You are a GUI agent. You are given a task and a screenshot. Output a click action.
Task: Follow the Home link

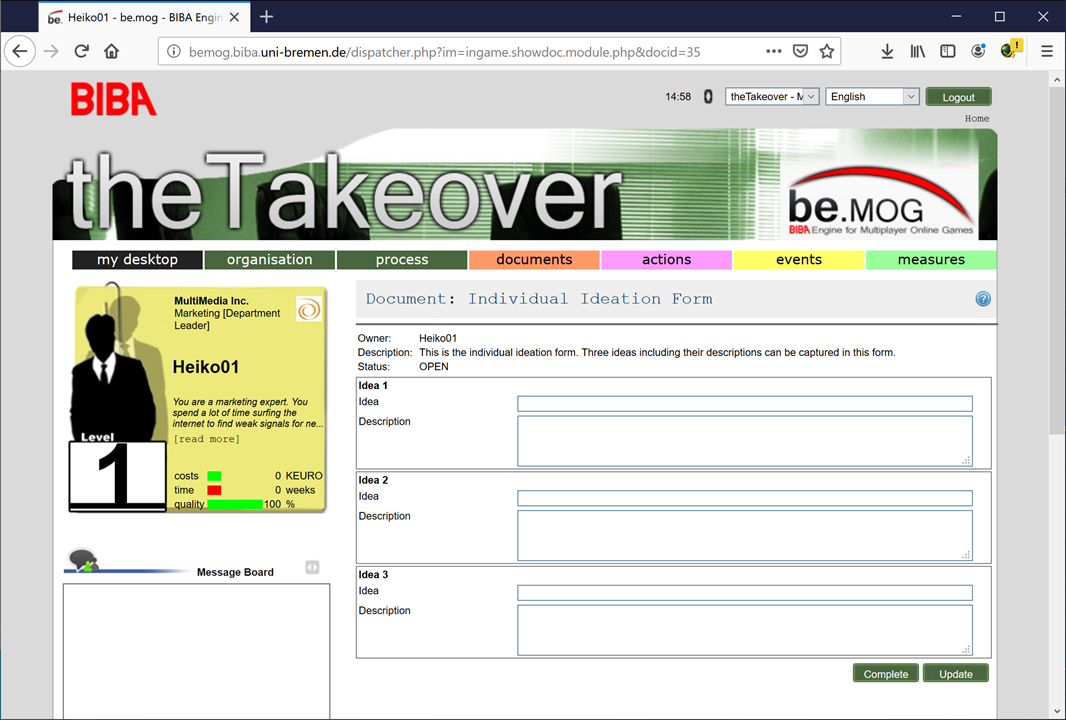coord(977,118)
